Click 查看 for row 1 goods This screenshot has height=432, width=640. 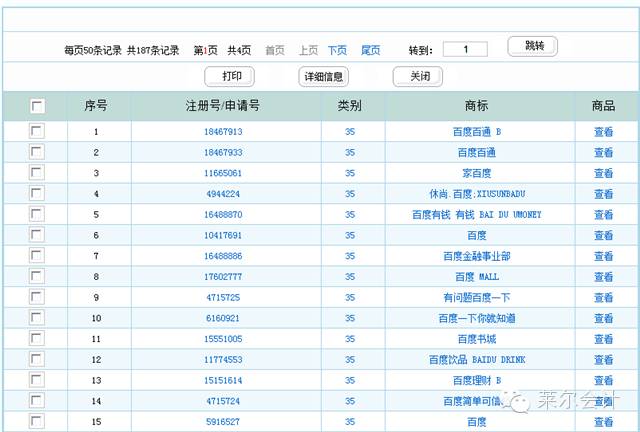pyautogui.click(x=604, y=132)
